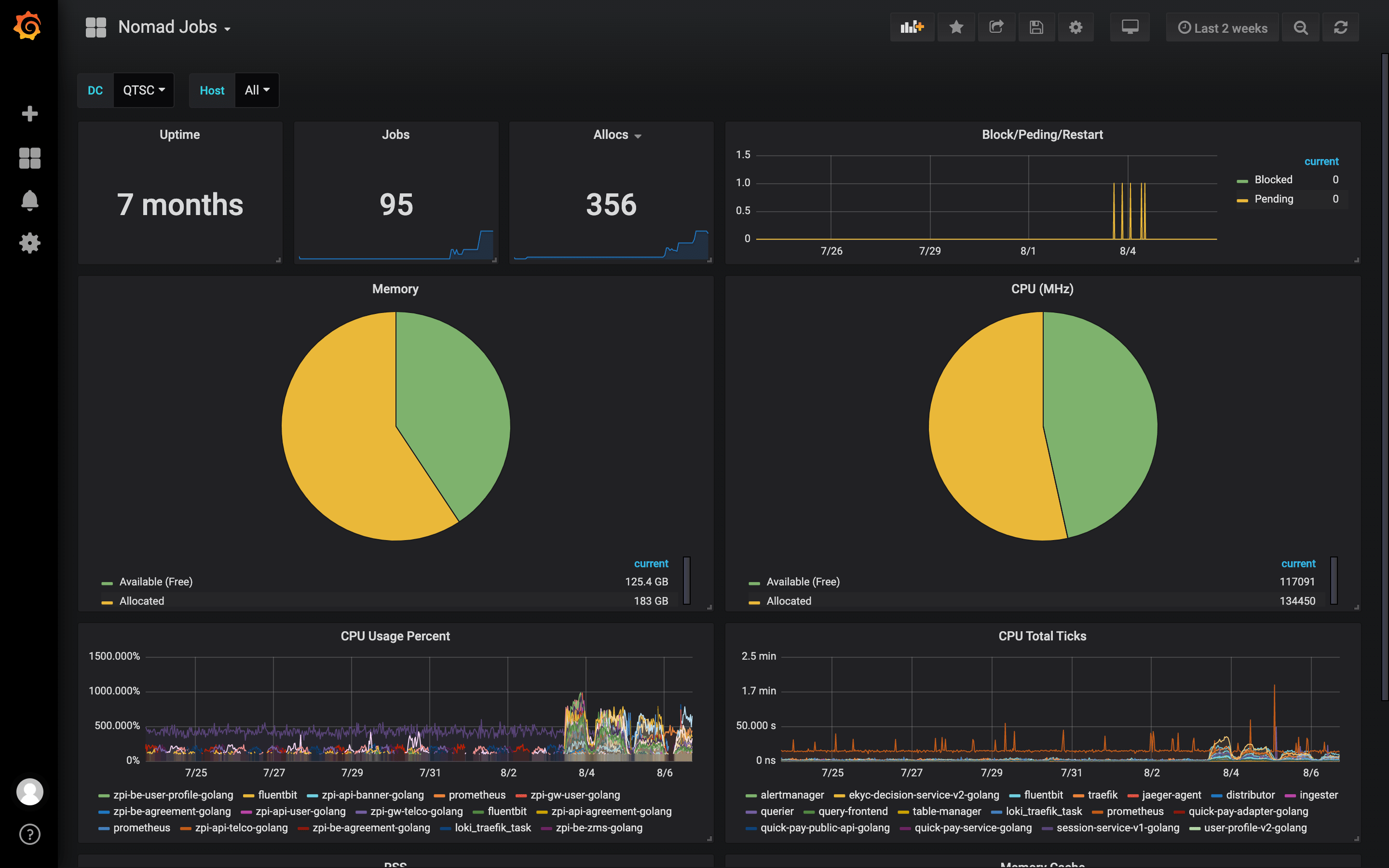Zoom out time range magnifier icon
The image size is (1389, 868).
click(1301, 27)
